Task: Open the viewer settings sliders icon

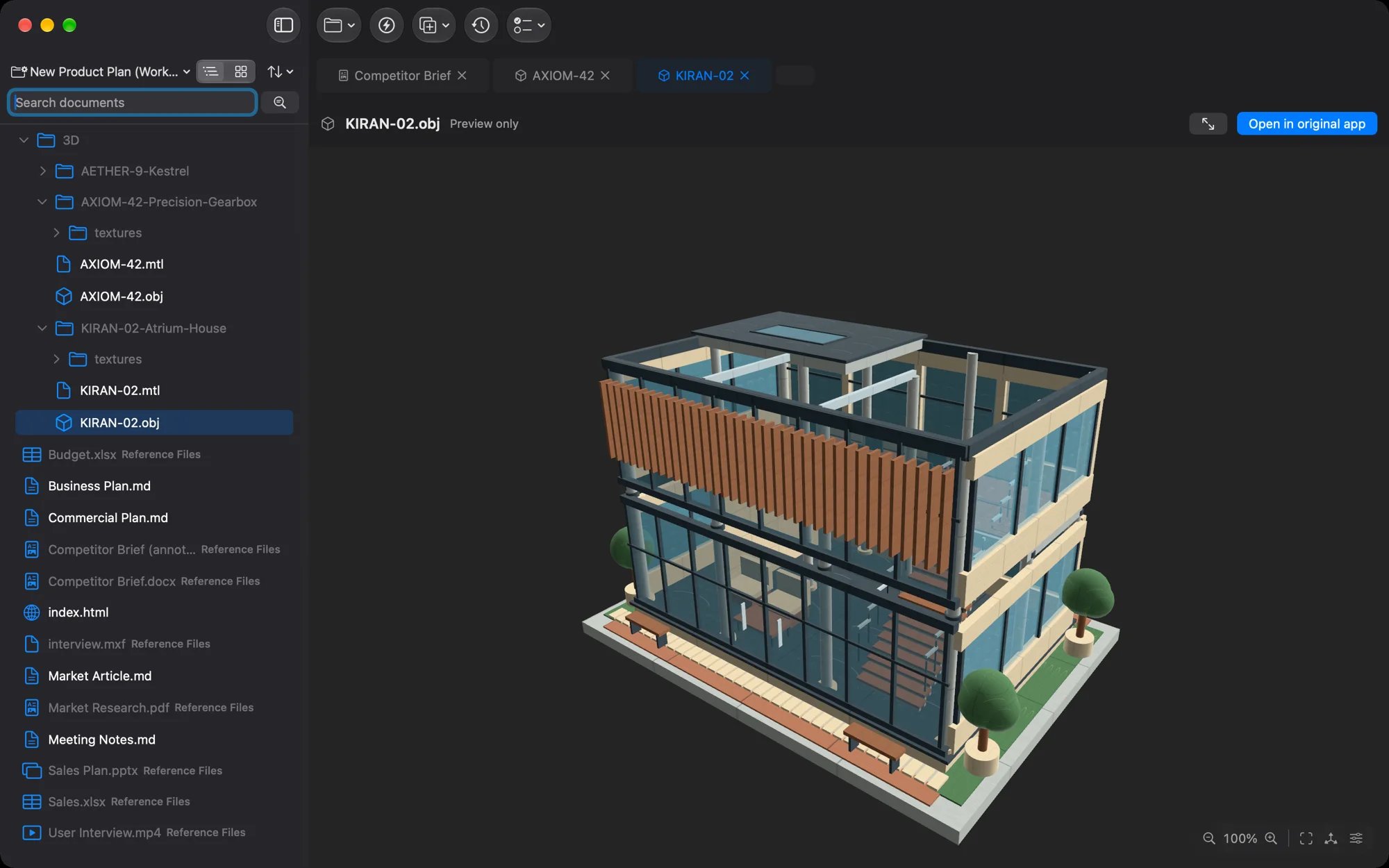Action: 1356,838
